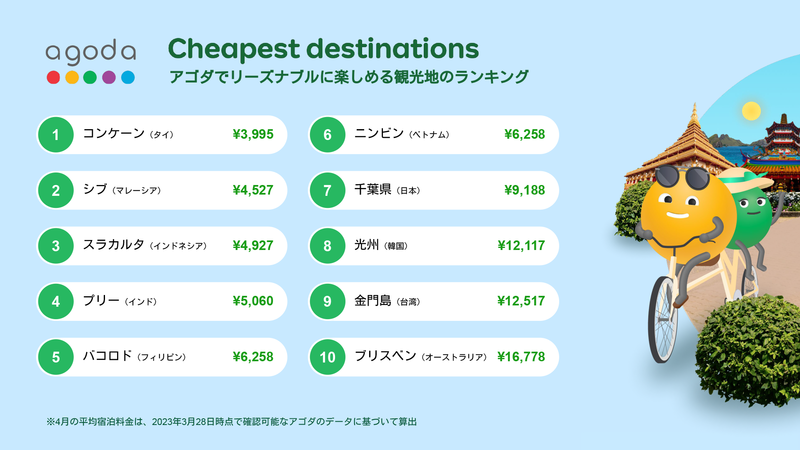Click the number 8 rank circle

coord(327,246)
